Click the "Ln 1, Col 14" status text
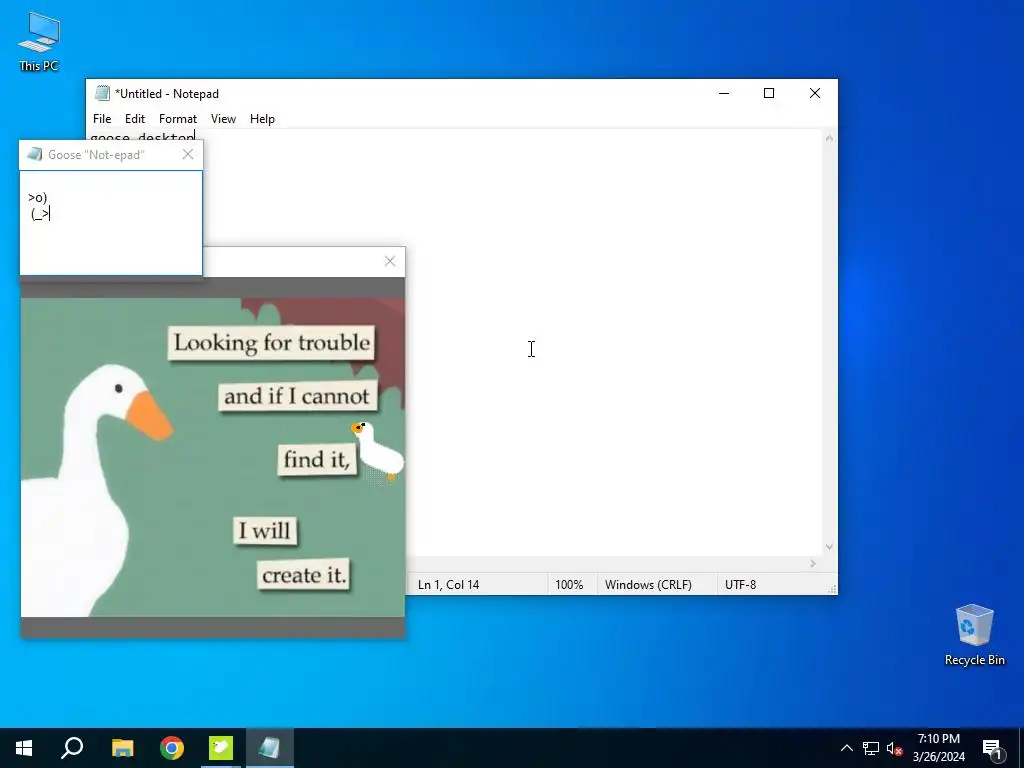The height and width of the screenshot is (768, 1024). (449, 584)
